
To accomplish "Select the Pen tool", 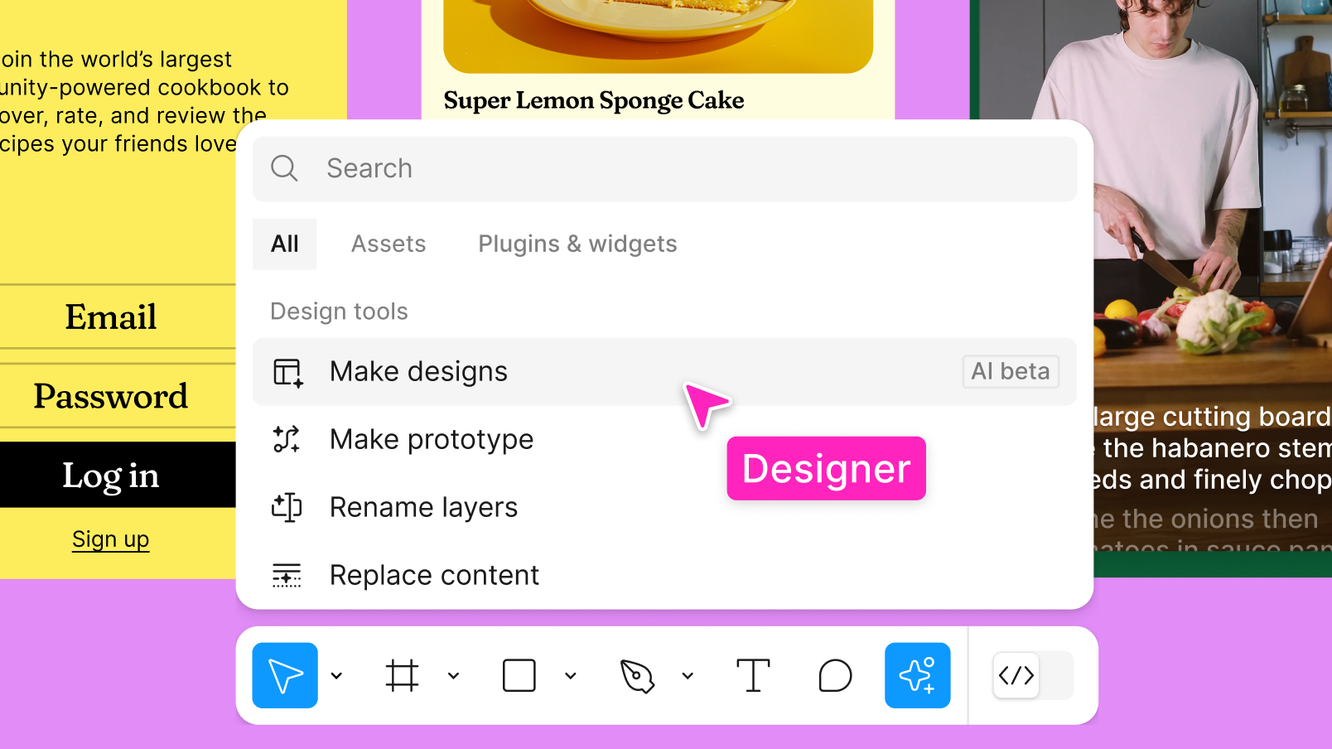I will coord(637,676).
